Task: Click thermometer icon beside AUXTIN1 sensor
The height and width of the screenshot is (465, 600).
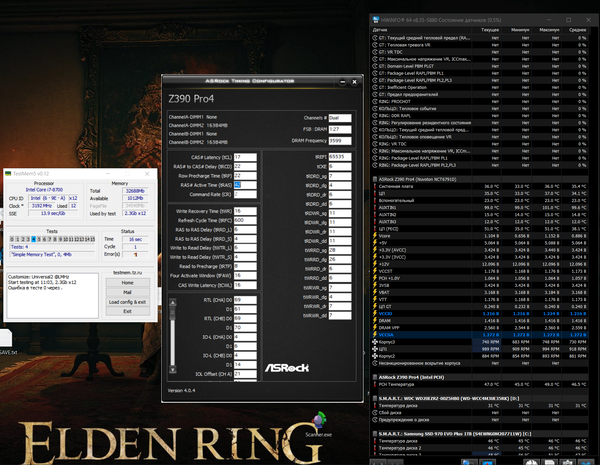Action: coord(375,207)
